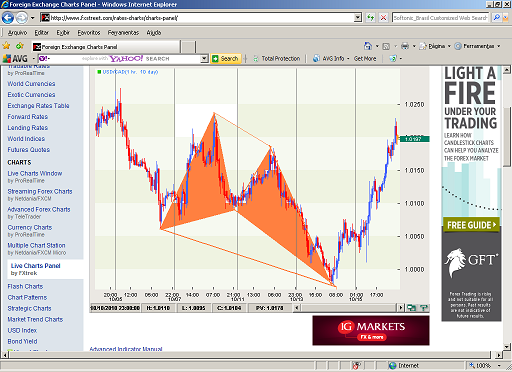Open the Favorites star icon

6,45
